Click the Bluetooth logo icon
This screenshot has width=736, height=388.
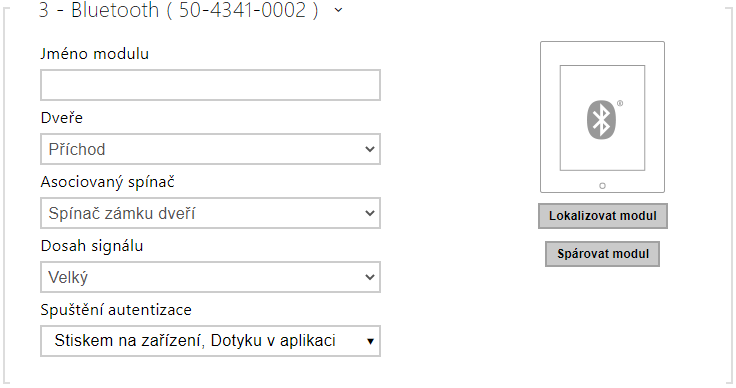(601, 119)
